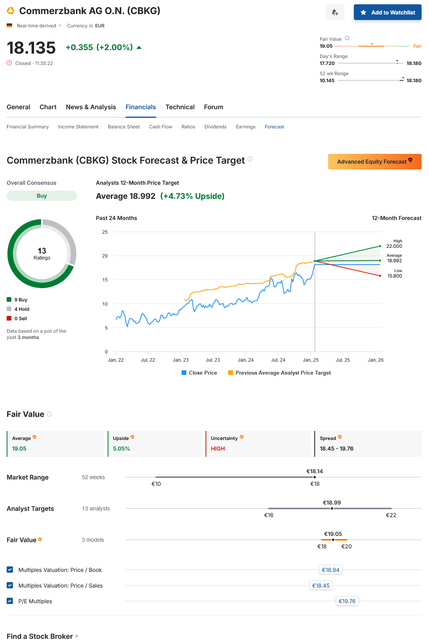Click the €19.76 P/E Multiples value tag
429x640 pixels.
(x=347, y=601)
